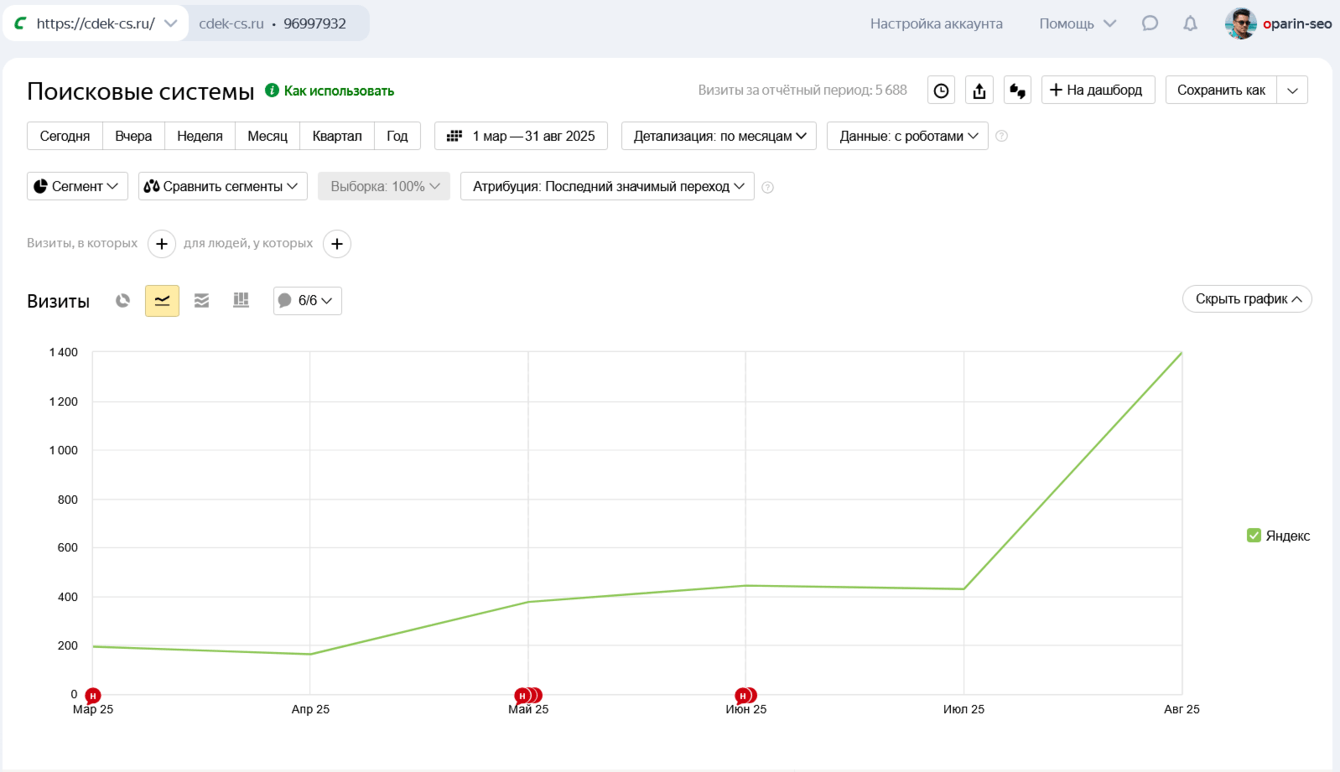The height and width of the screenshot is (772, 1340).
Task: Select the stacked area chart icon
Action: pyautogui.click(x=202, y=300)
